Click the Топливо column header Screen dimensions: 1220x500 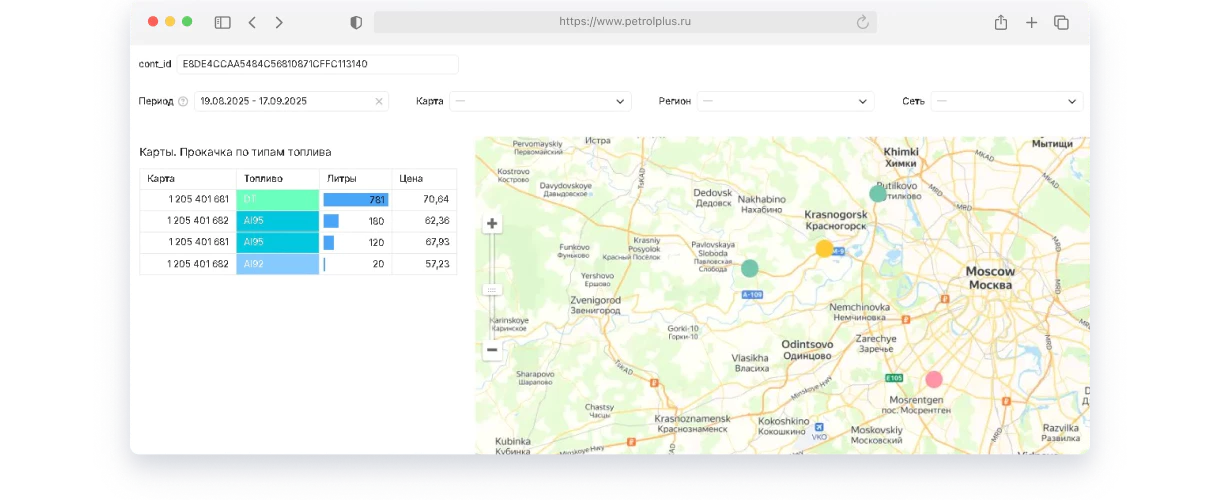click(x=277, y=179)
